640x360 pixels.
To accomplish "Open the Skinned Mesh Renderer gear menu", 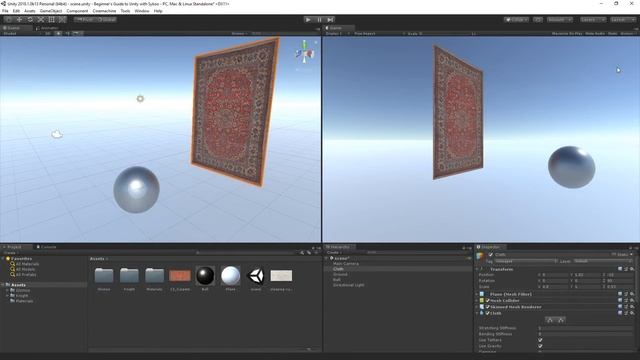I will coord(632,307).
